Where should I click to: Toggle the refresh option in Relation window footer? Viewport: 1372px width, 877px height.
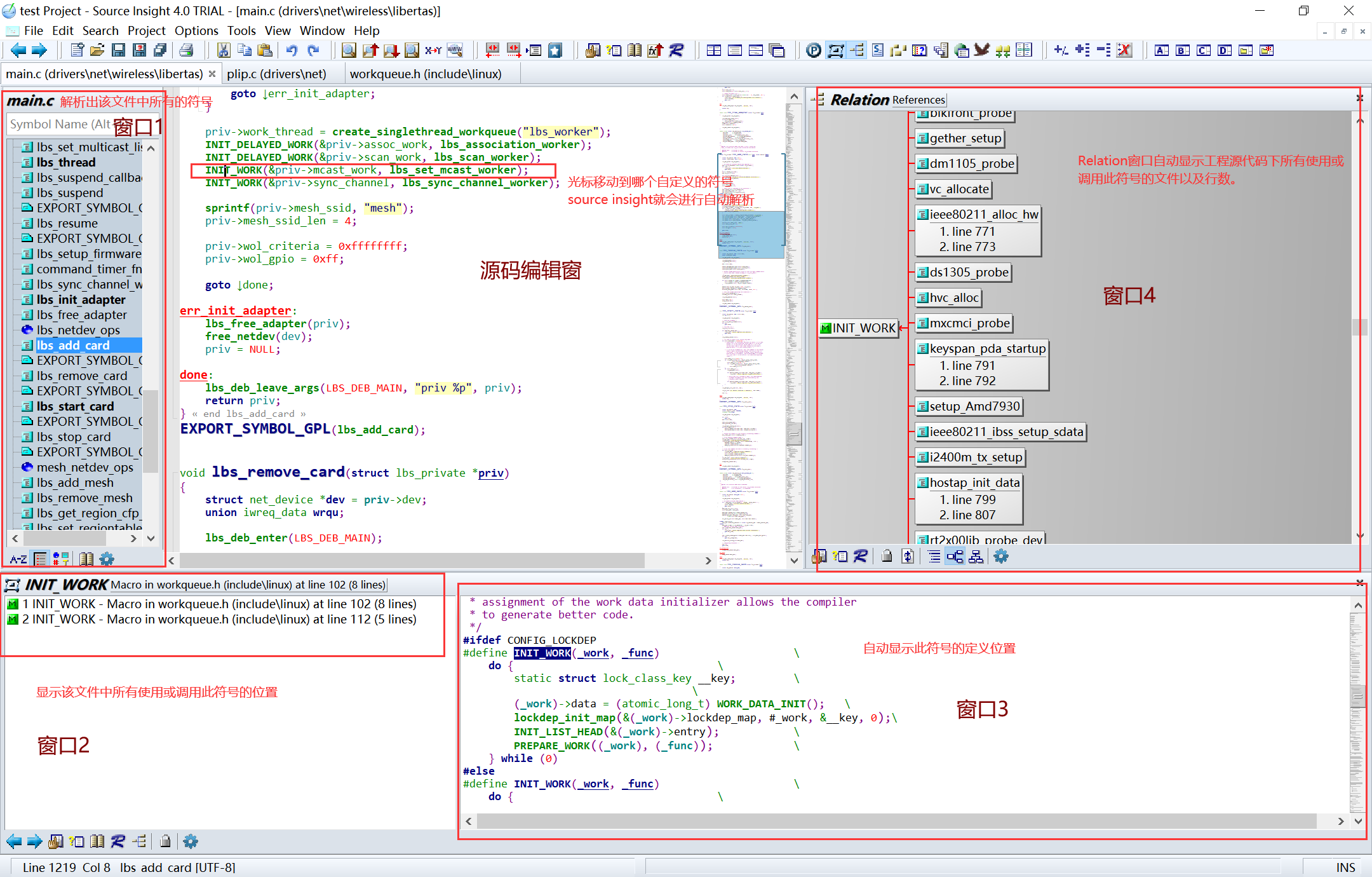coord(908,556)
